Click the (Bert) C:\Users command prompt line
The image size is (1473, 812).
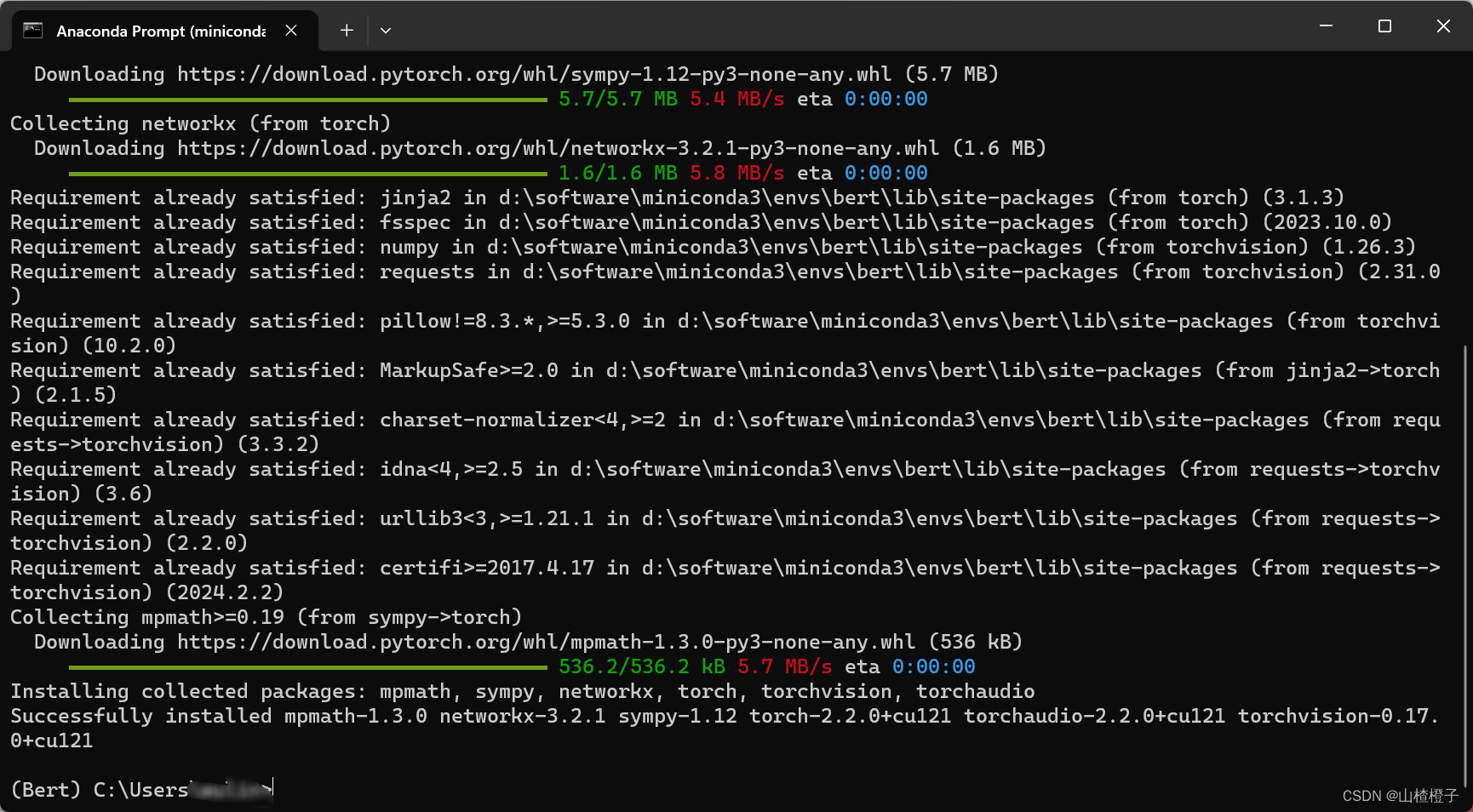pyautogui.click(x=141, y=790)
